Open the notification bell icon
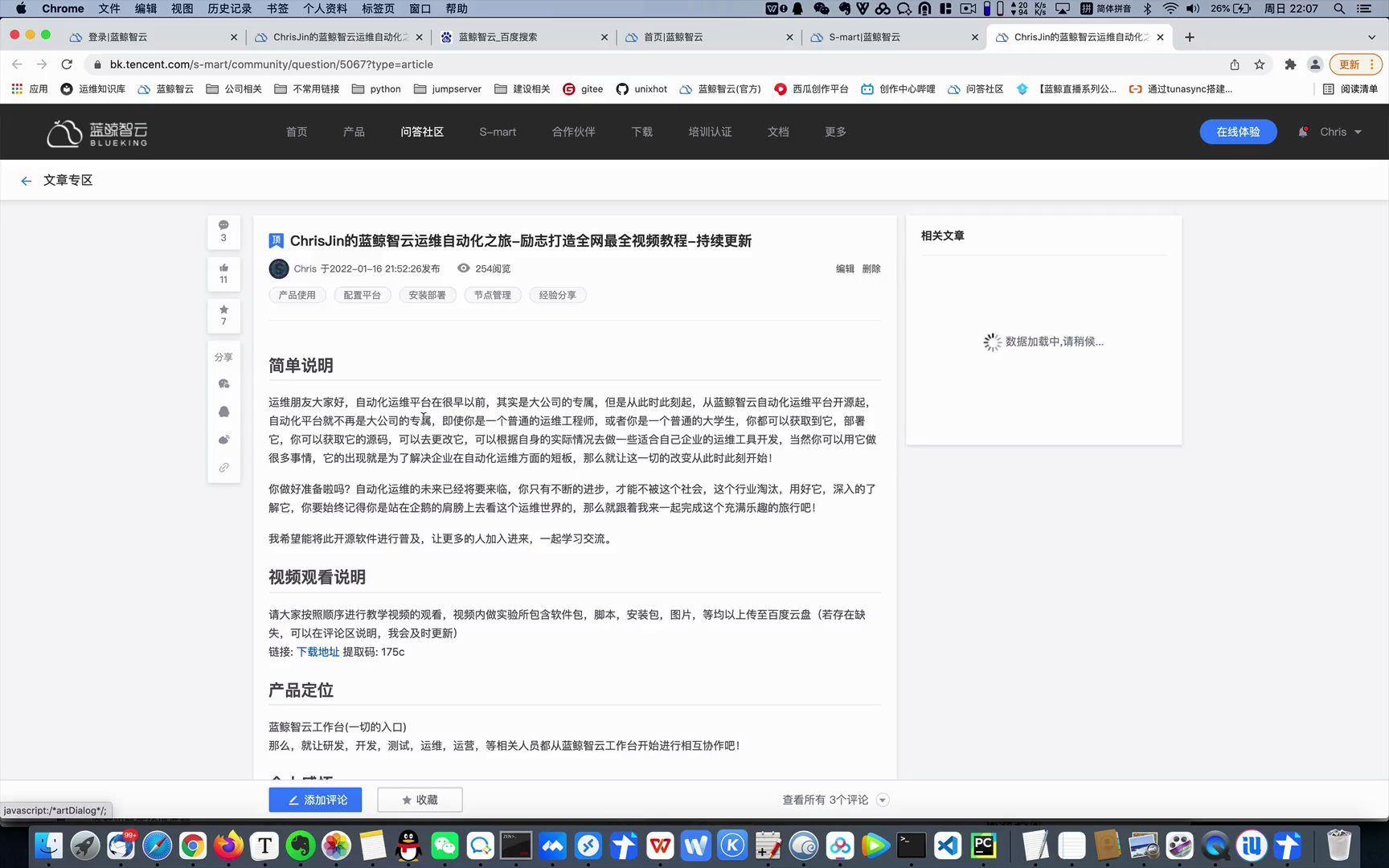 tap(1302, 132)
